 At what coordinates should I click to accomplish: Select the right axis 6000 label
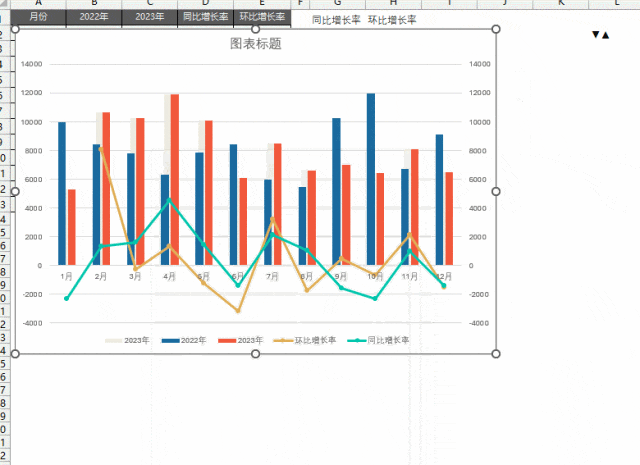pos(478,179)
